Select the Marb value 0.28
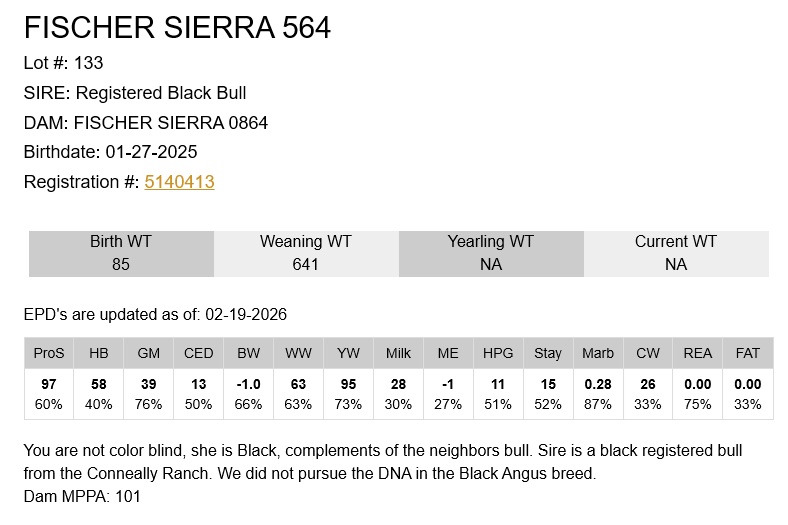The height and width of the screenshot is (525, 788). click(598, 385)
